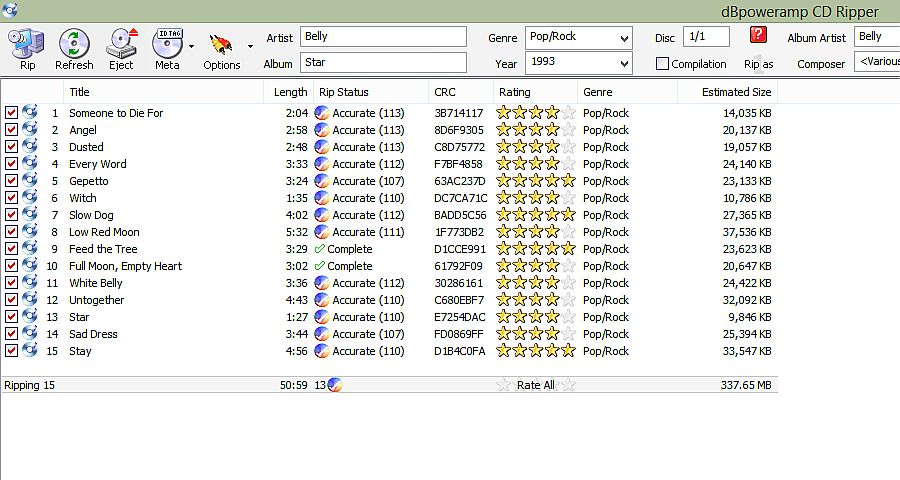Viewport: 900px width, 480px height.
Task: Uncheck track 1 Someone to Die For
Action: (x=11, y=113)
